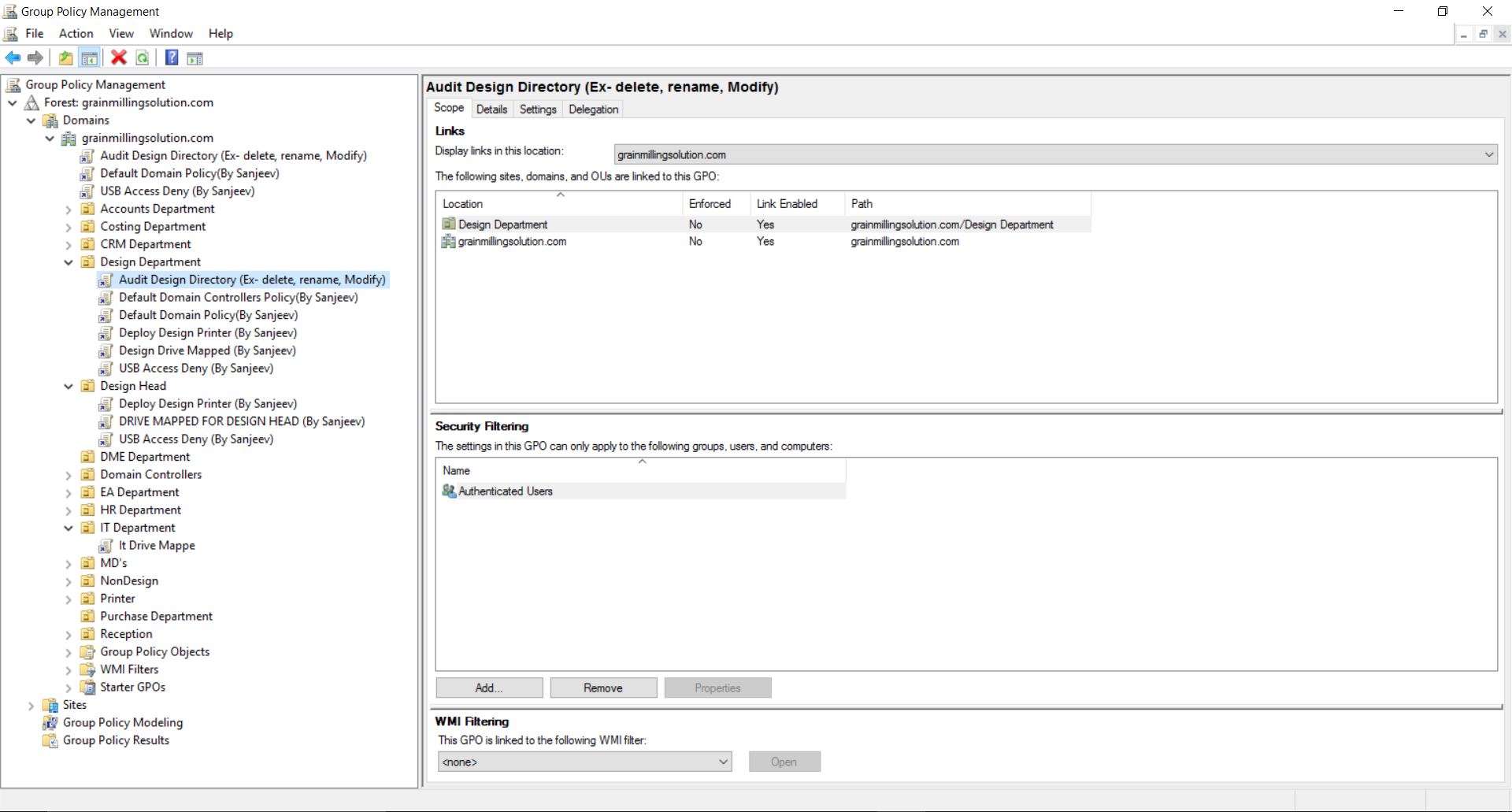
Task: Click the Add... button
Action: [489, 688]
